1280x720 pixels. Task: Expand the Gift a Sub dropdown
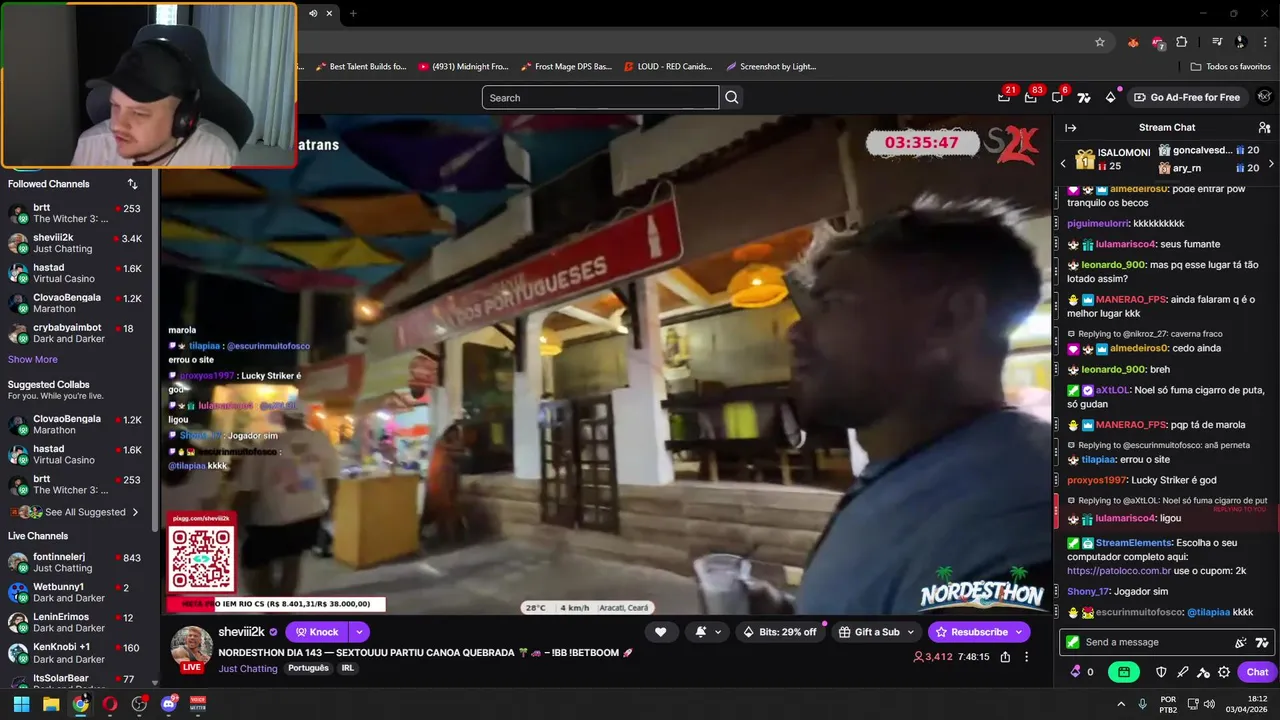pyautogui.click(x=909, y=632)
